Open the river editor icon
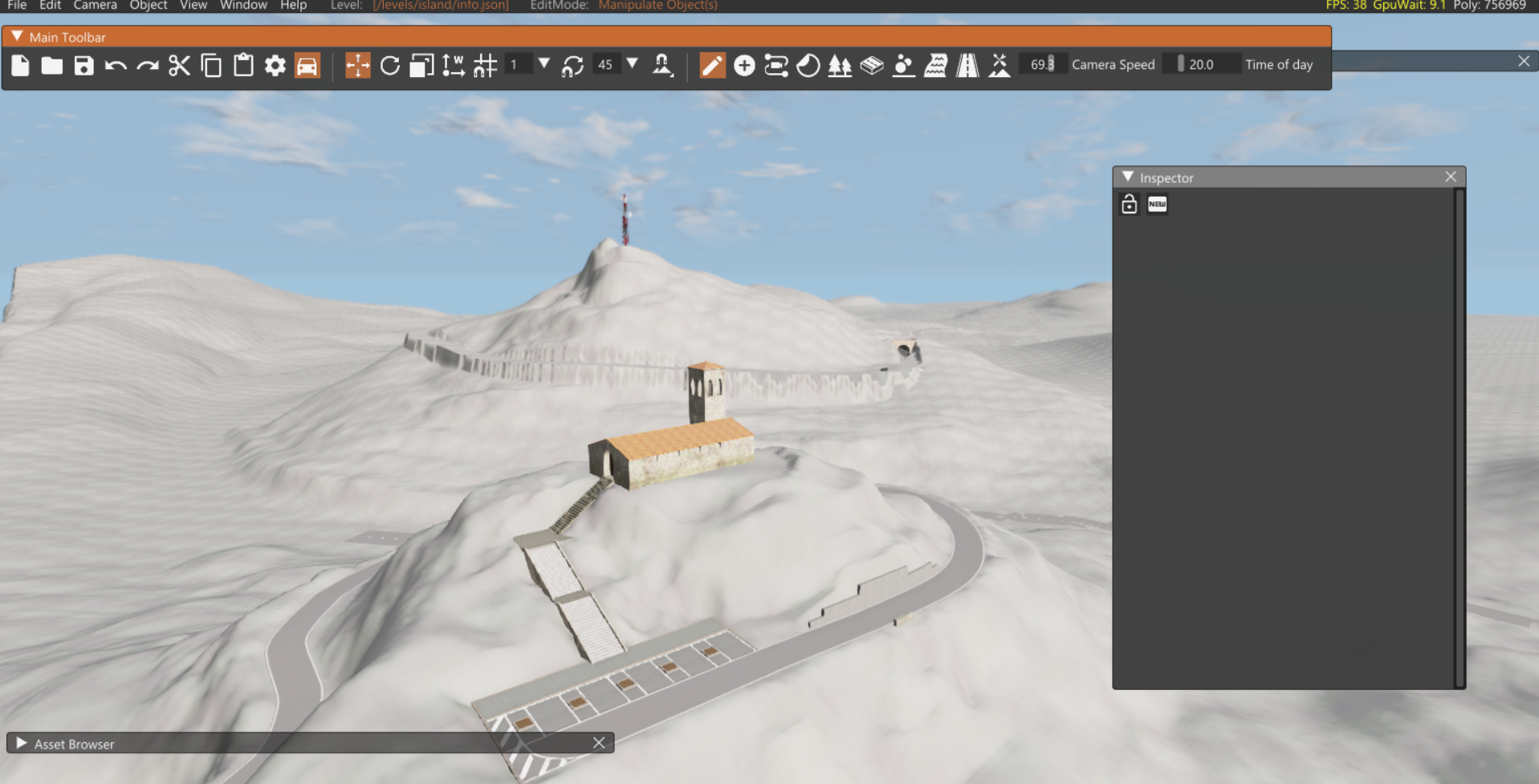 936,65
